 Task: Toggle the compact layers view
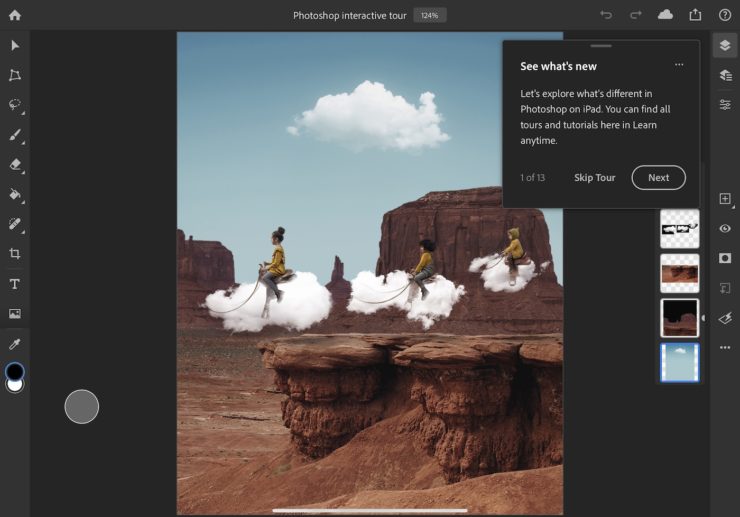pyautogui.click(x=725, y=46)
